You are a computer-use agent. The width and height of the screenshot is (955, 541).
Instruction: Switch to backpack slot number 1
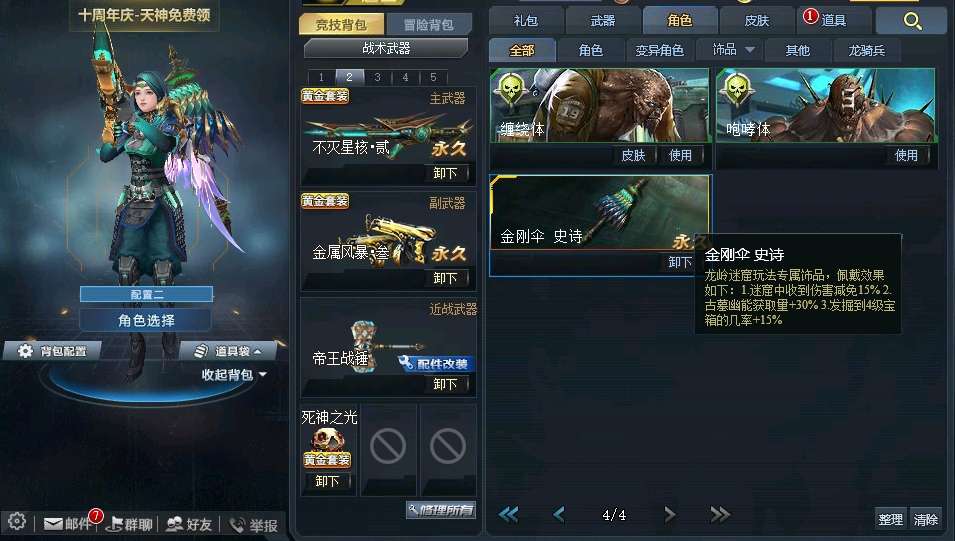click(x=322, y=77)
